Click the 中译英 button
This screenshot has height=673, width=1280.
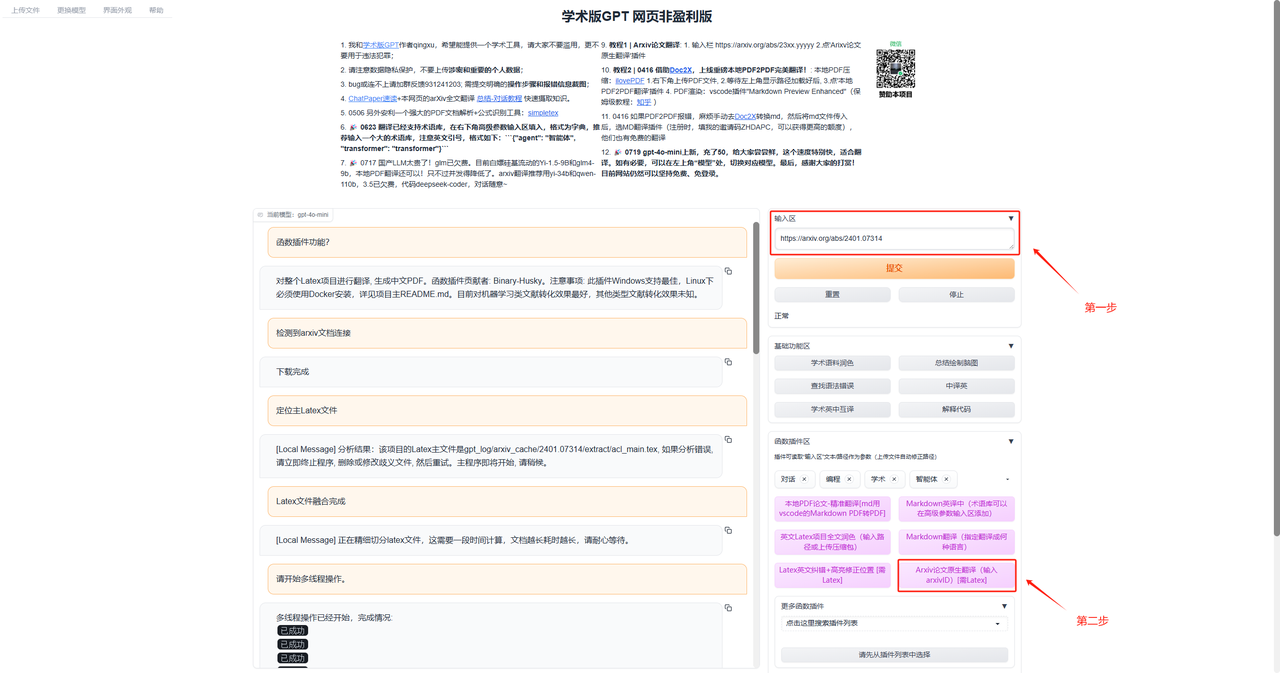coord(956,386)
